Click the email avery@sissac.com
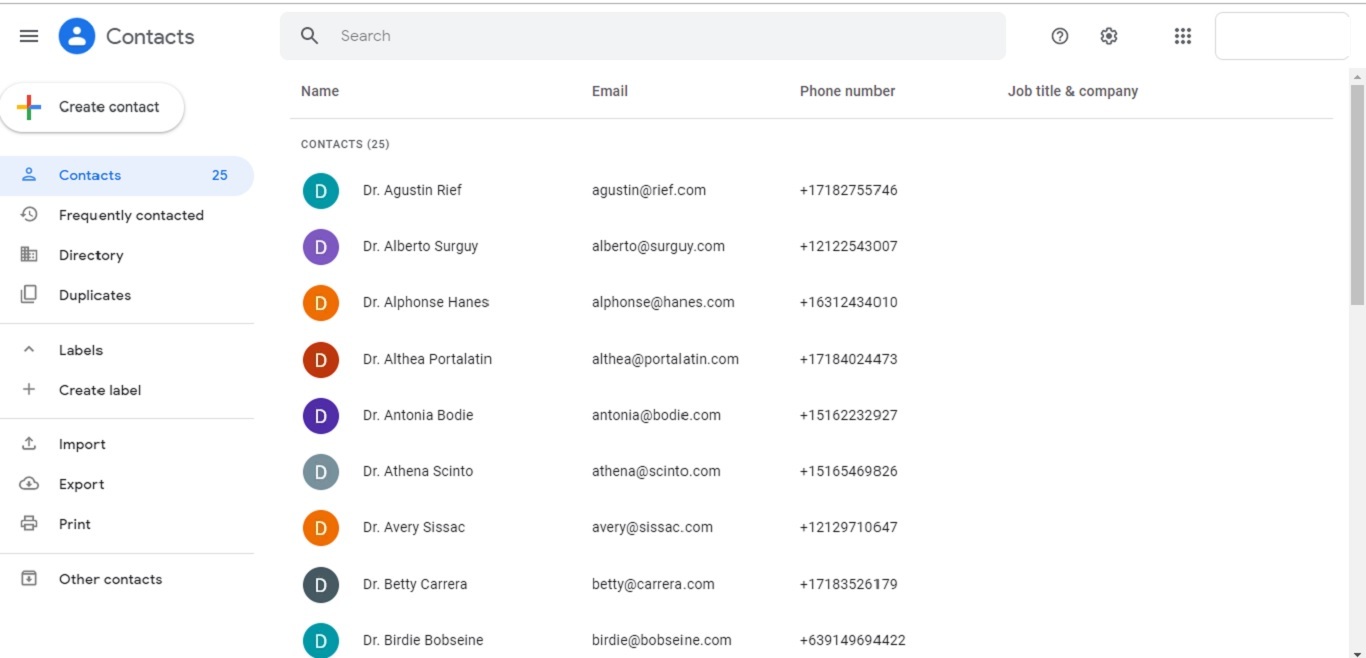The width and height of the screenshot is (1366, 658). (x=652, y=527)
